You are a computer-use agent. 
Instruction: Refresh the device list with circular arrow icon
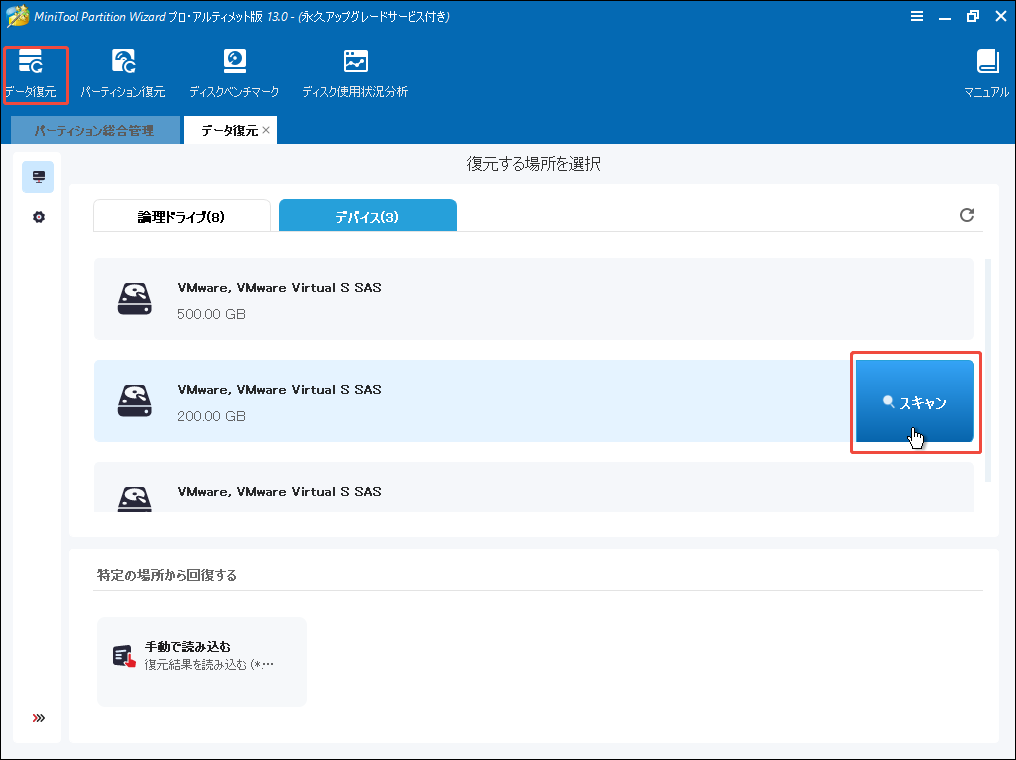[x=966, y=215]
